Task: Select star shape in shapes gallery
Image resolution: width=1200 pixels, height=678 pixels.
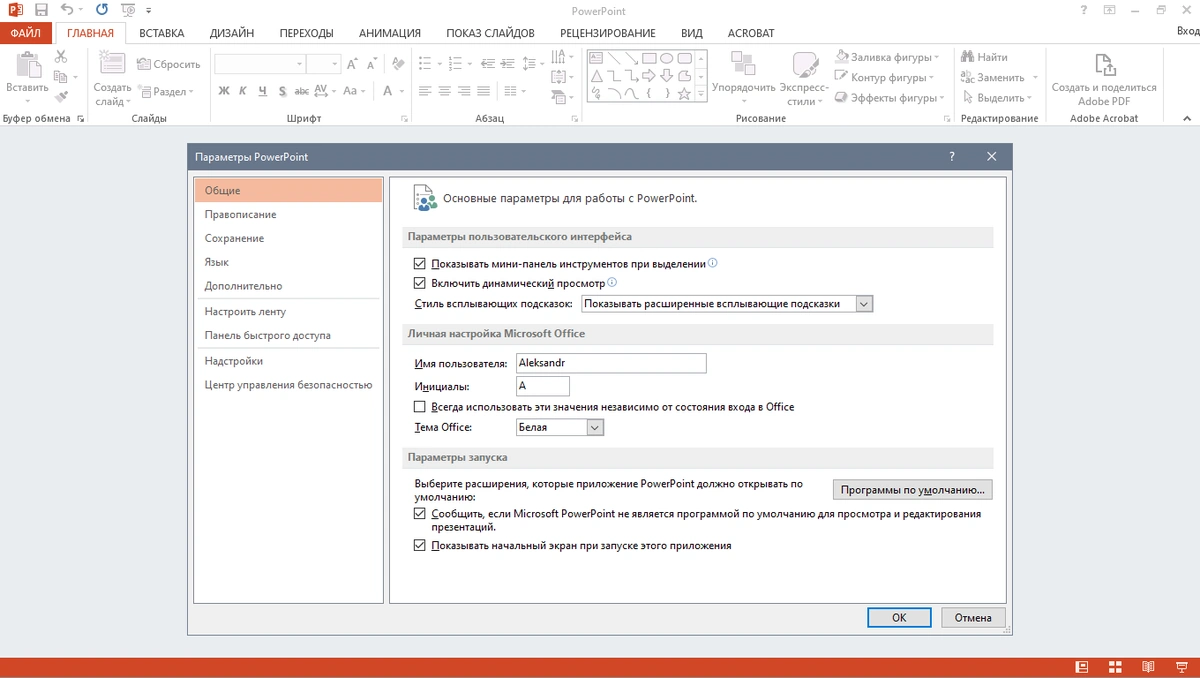Action: [x=685, y=93]
